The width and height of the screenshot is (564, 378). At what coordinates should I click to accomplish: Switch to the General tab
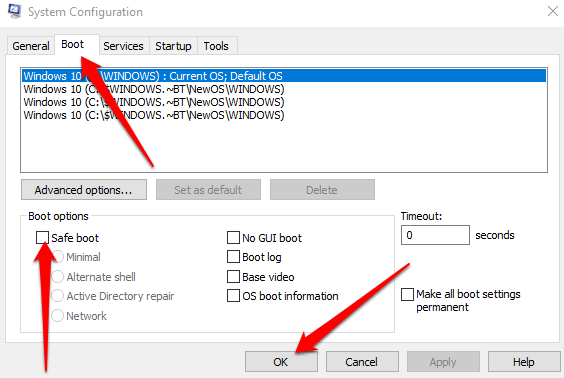(31, 46)
